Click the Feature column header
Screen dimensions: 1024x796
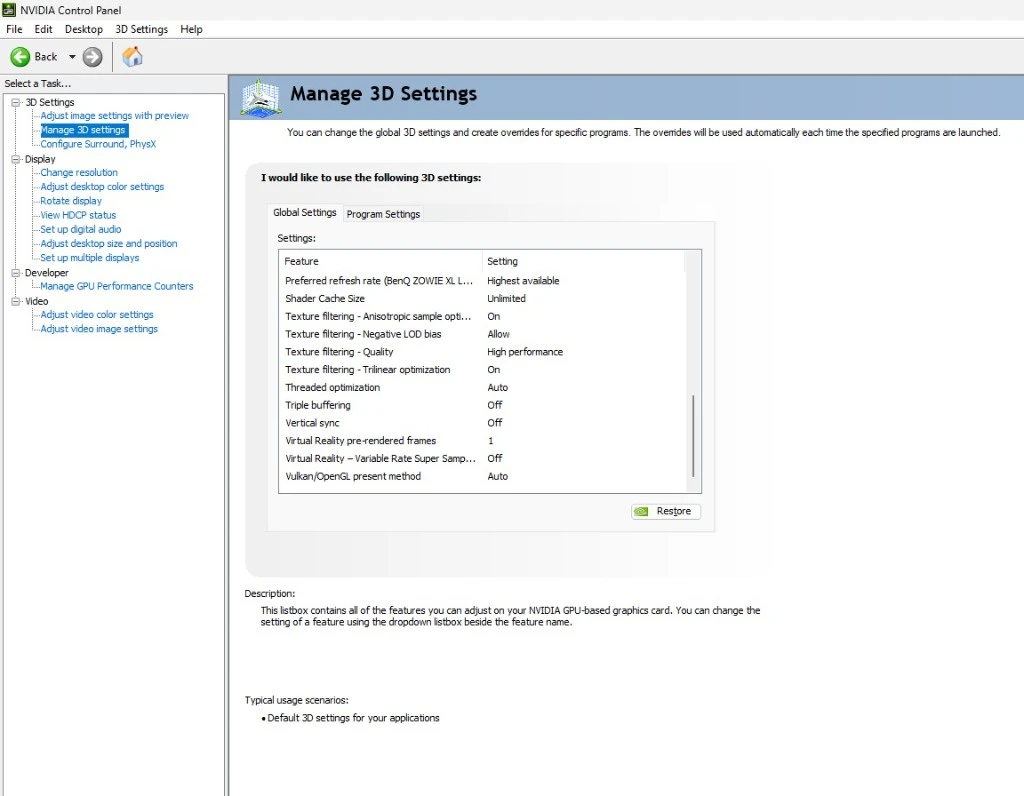381,261
